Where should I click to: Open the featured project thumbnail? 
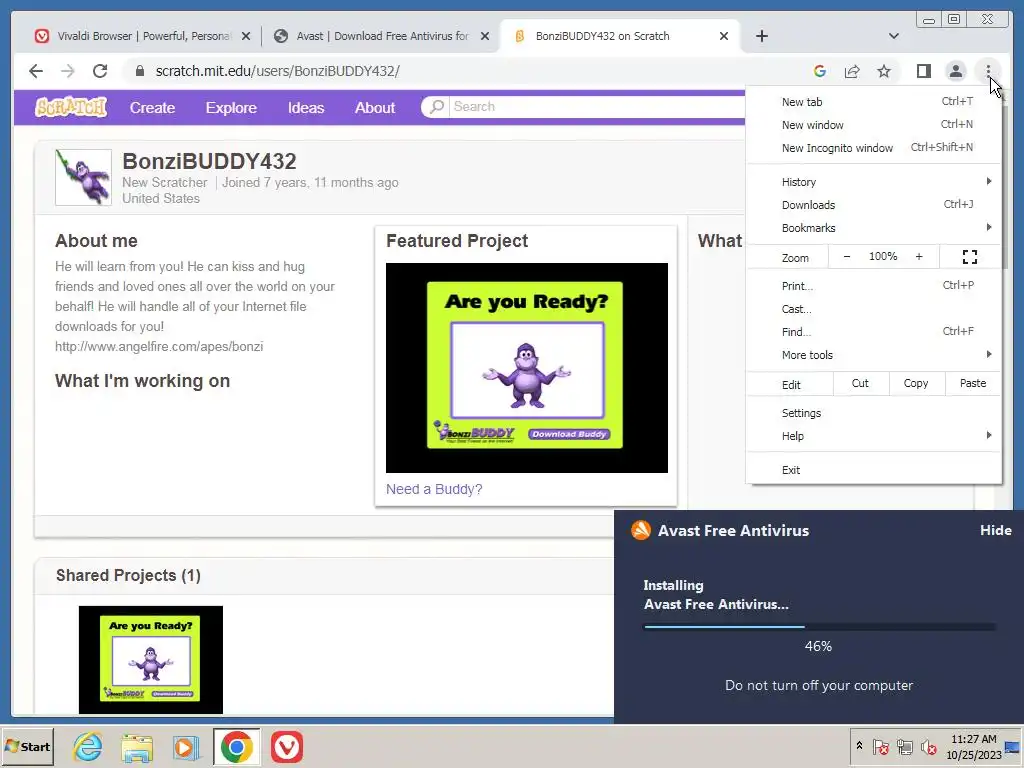(527, 368)
